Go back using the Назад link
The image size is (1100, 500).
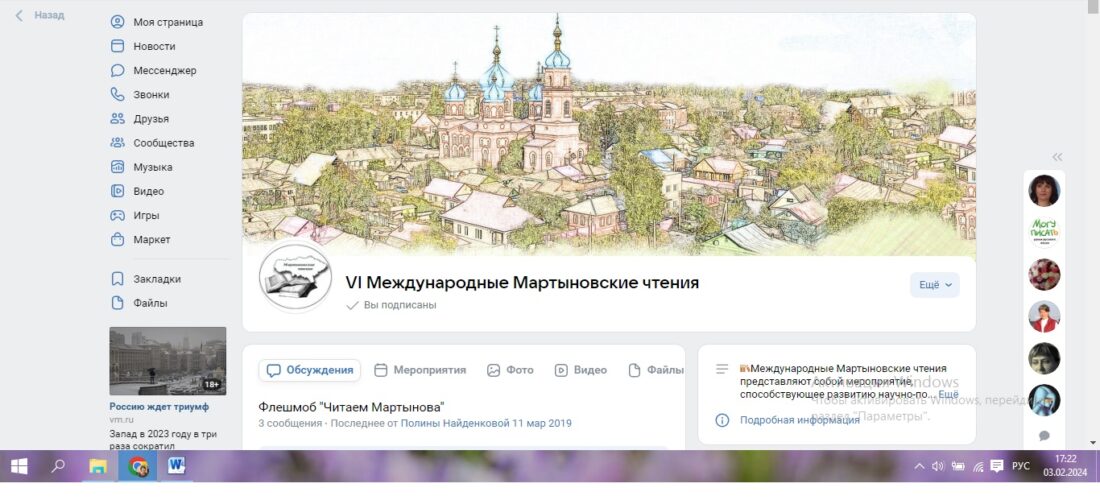[41, 15]
